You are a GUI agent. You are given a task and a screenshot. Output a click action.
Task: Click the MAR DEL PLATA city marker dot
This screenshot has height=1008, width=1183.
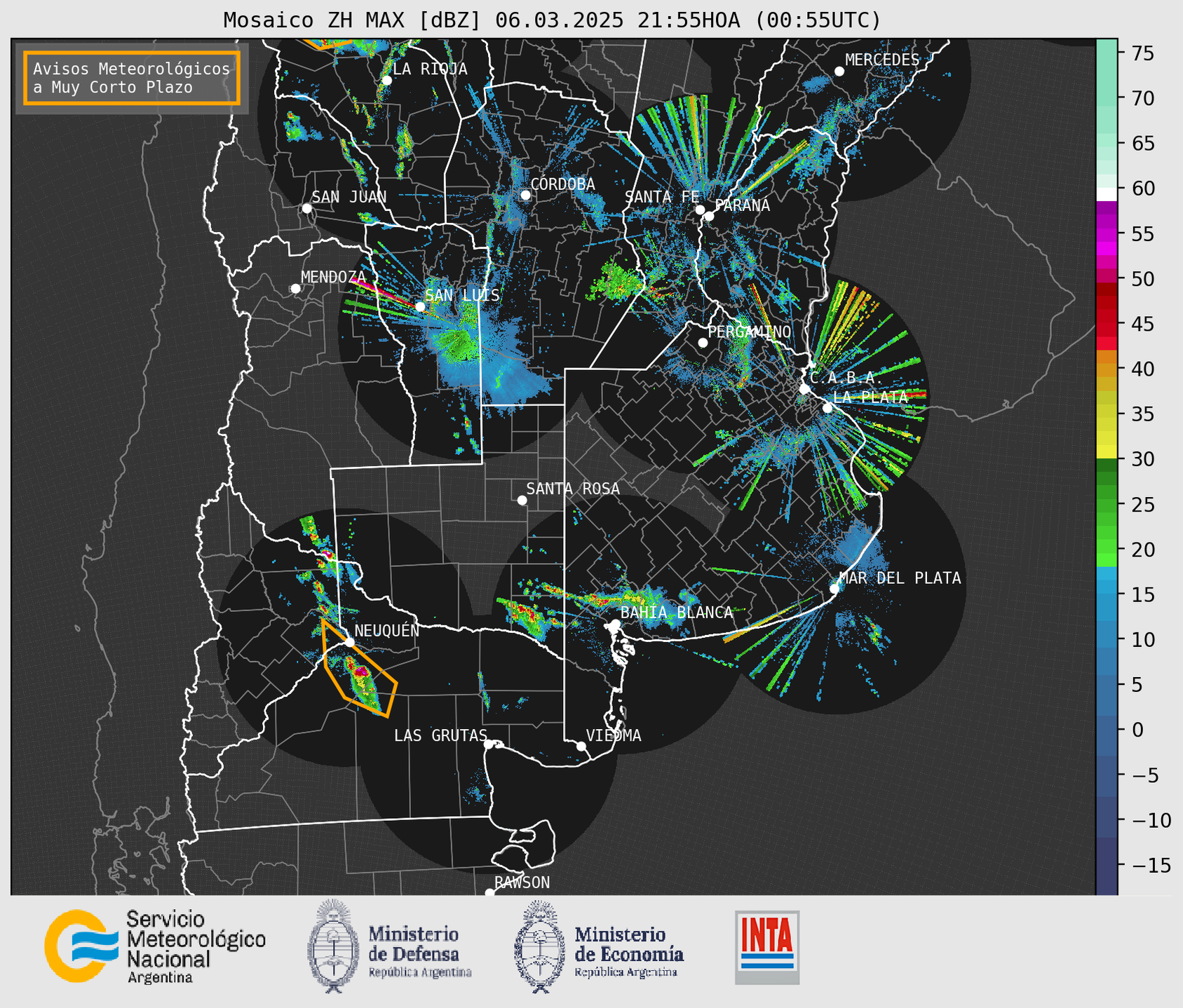834,589
